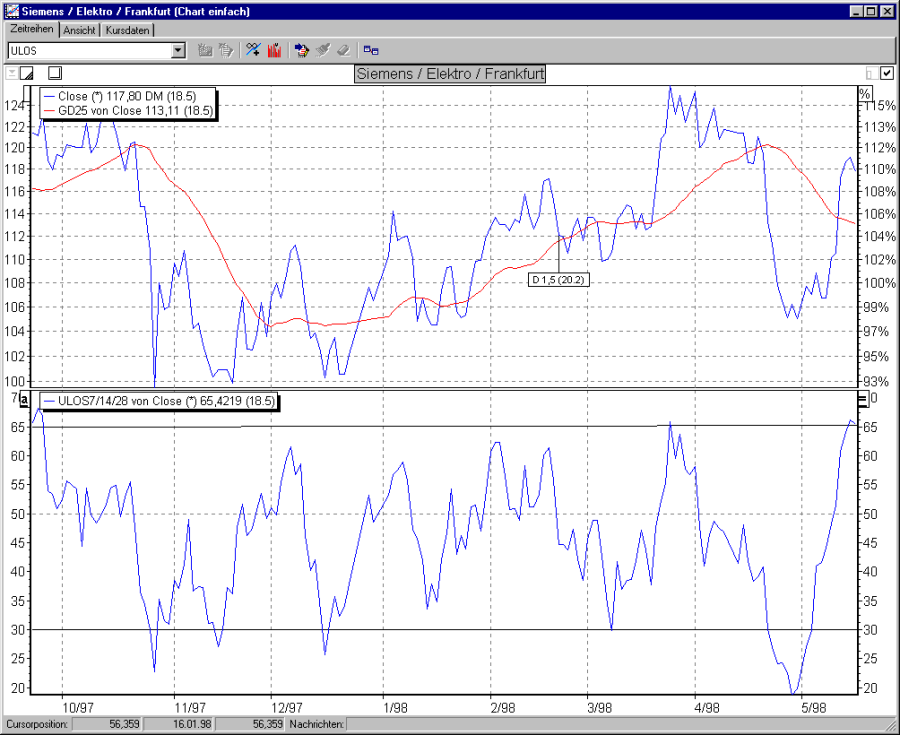Click the grayed template toolbar icon

[205, 50]
